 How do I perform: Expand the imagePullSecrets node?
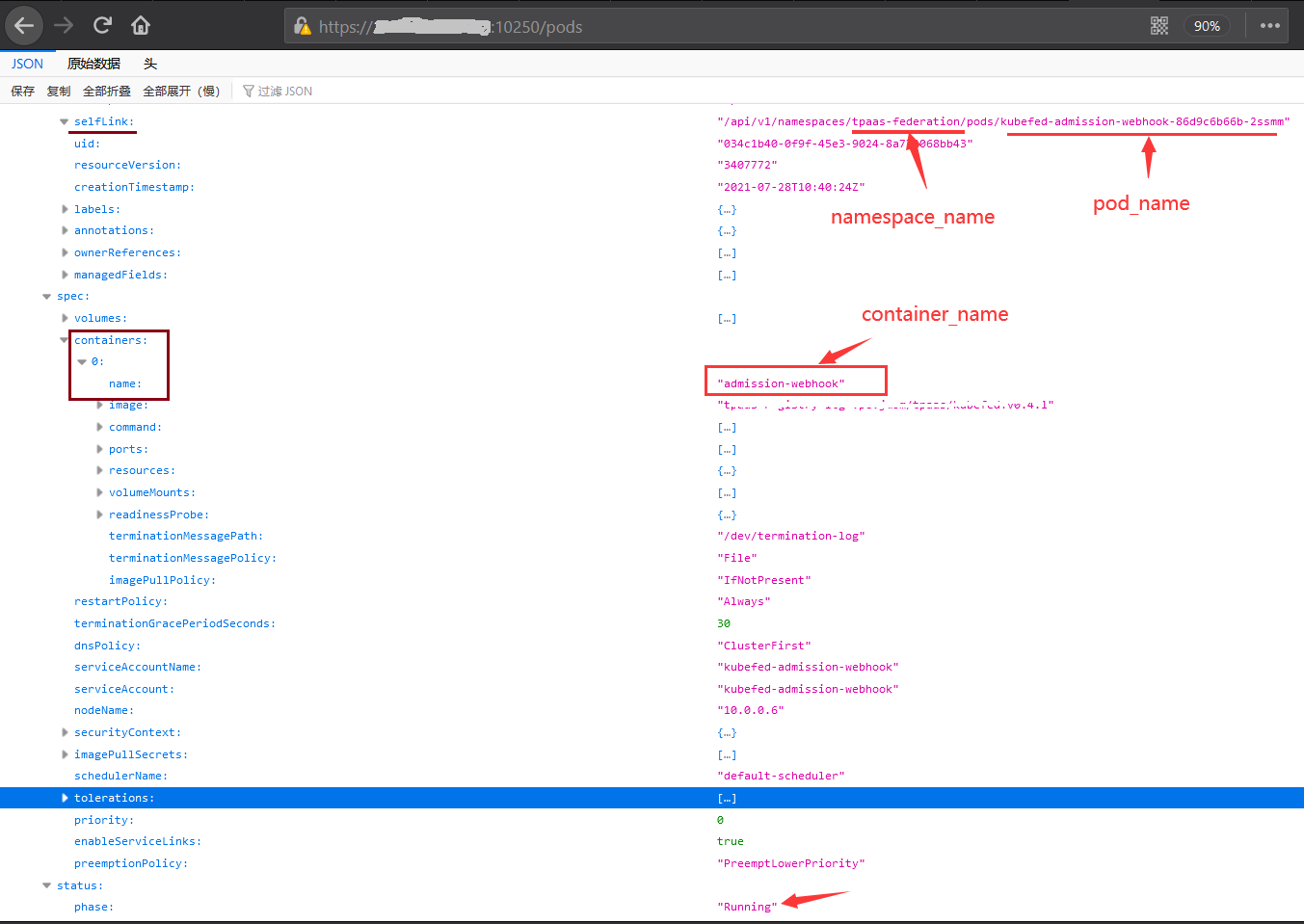point(65,754)
